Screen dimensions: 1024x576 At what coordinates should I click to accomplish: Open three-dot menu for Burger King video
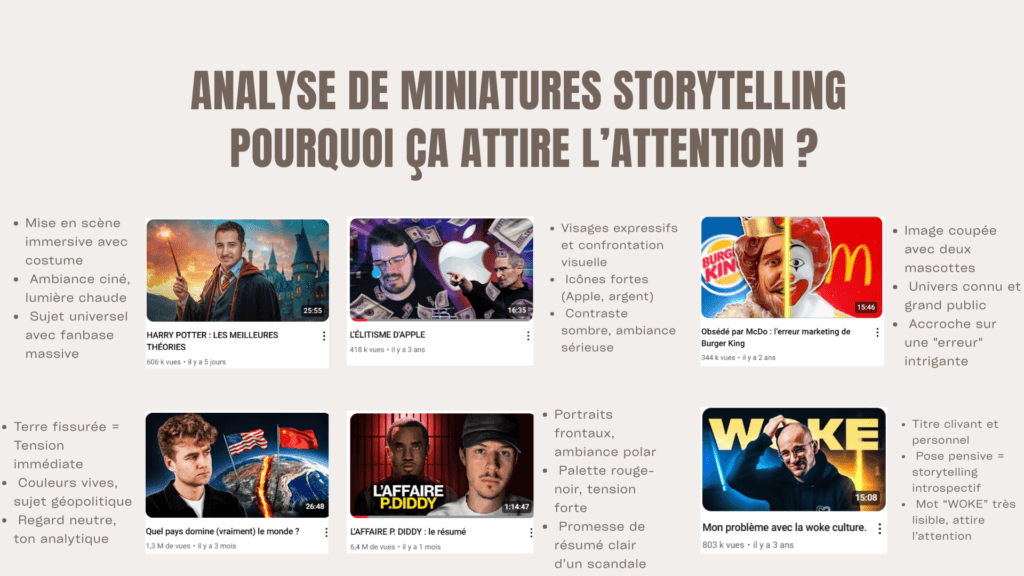[x=877, y=332]
